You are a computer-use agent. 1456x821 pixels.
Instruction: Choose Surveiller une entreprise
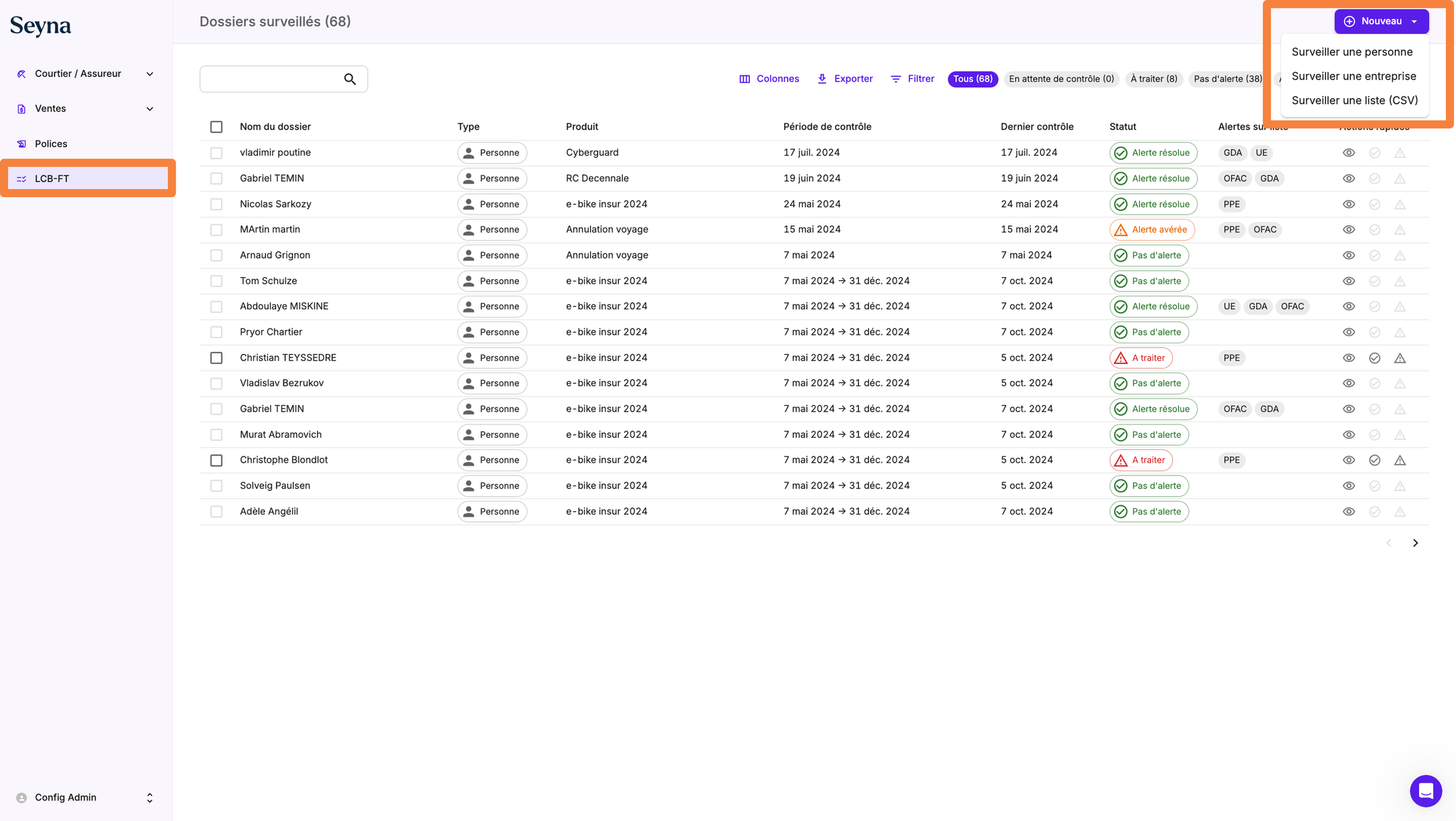tap(1354, 76)
